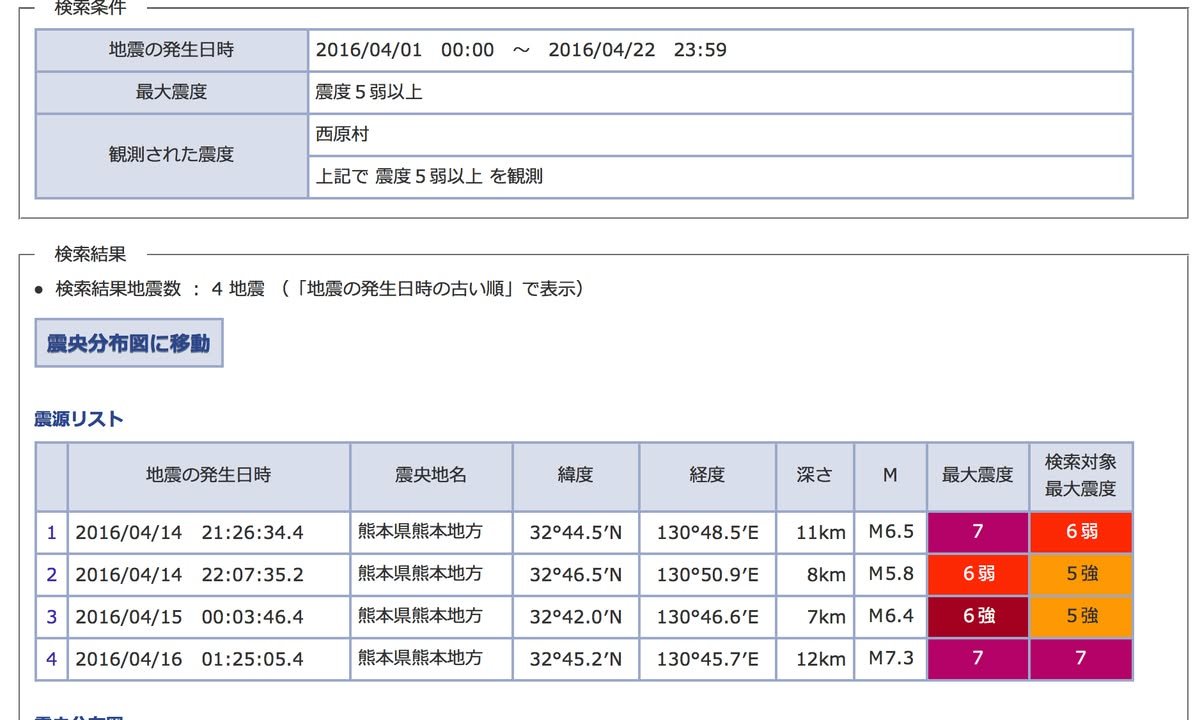The width and height of the screenshot is (1193, 720).
Task: Open earthquake number 2 row link
Action: point(51,575)
